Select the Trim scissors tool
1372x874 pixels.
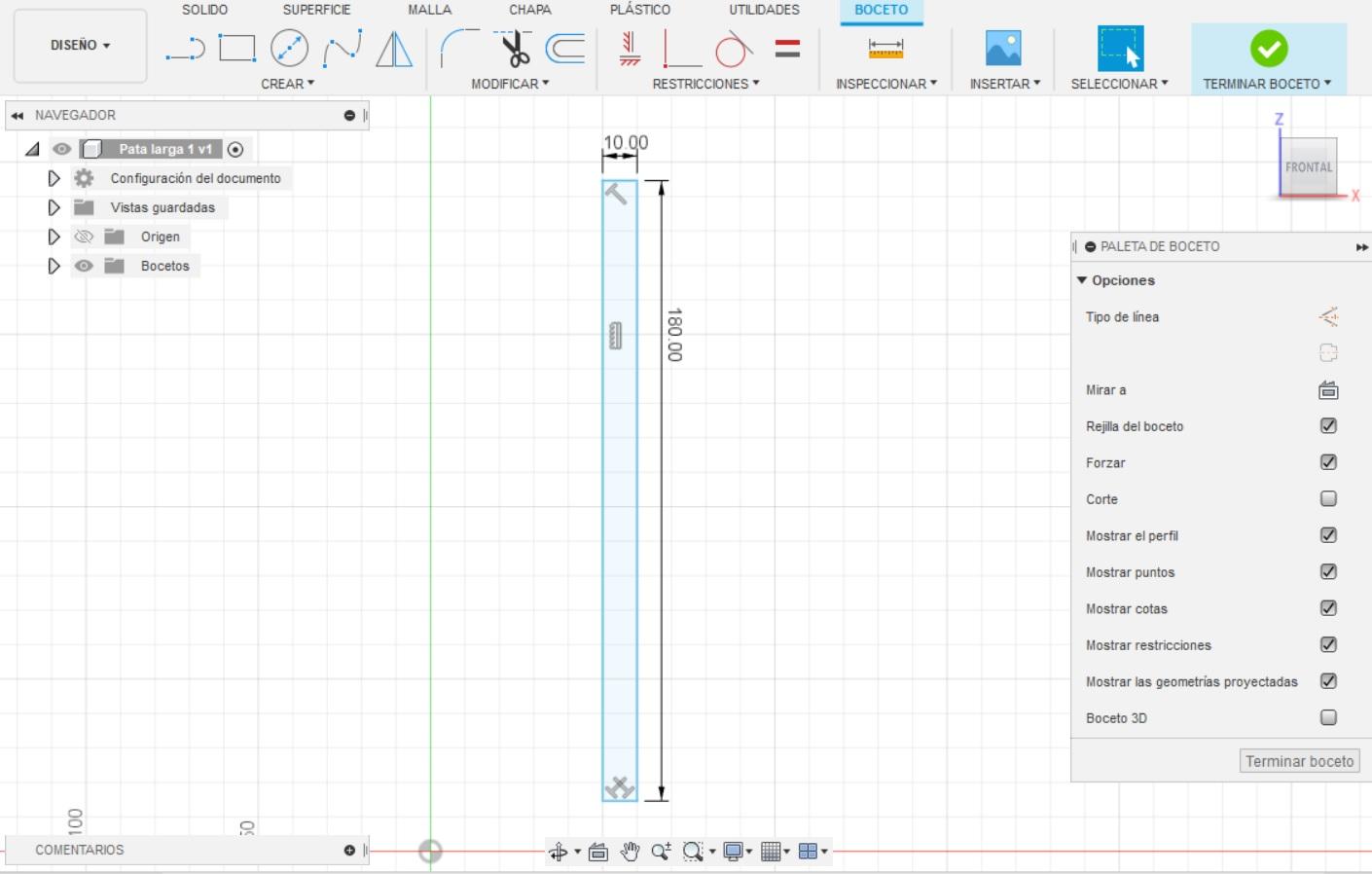pos(512,48)
